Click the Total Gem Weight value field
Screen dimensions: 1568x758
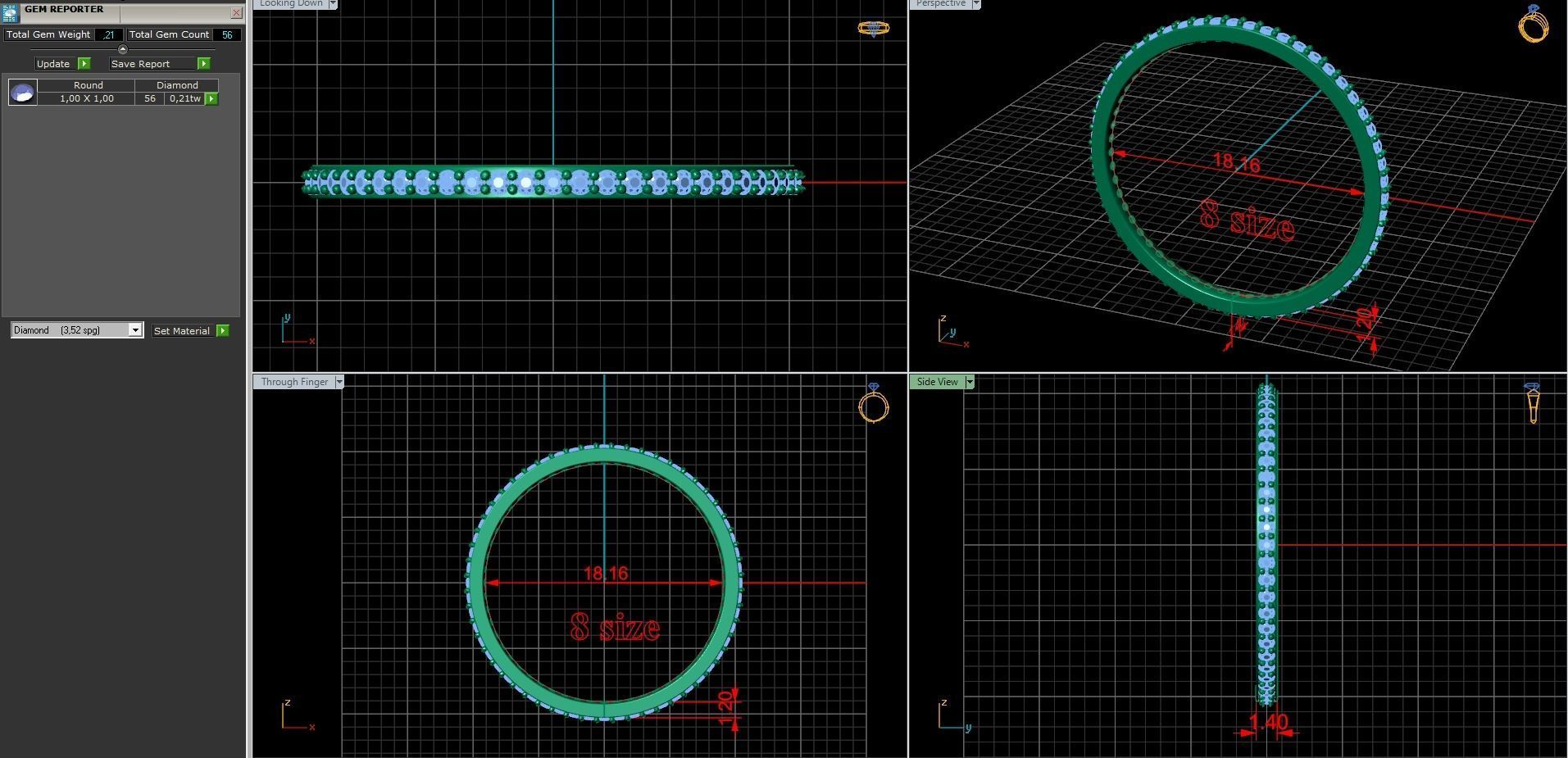point(109,34)
